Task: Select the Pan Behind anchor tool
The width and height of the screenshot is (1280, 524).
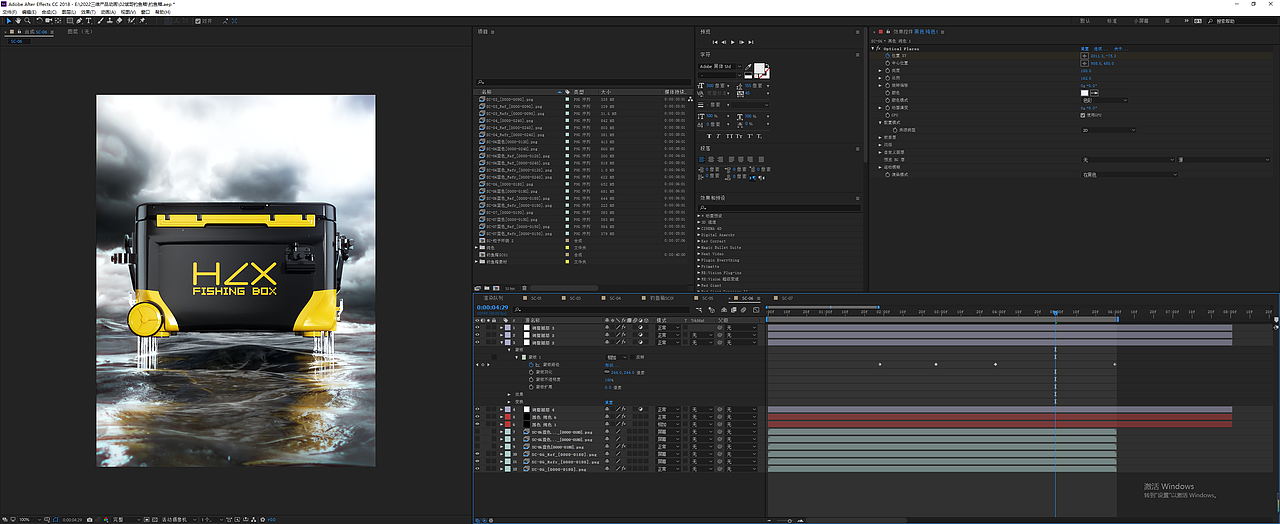Action: (58, 21)
